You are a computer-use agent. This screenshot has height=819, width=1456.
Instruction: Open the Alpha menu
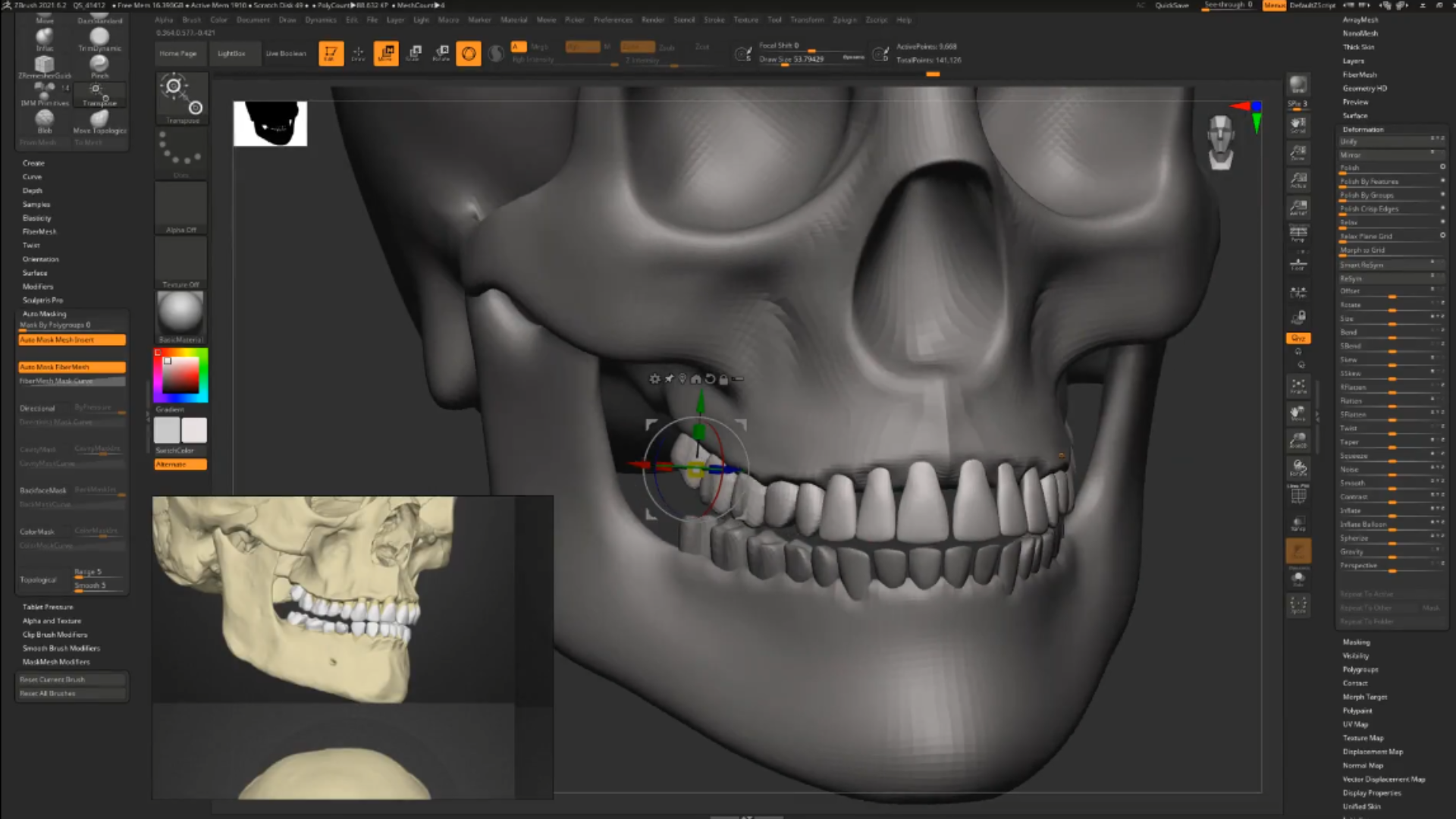point(164,20)
